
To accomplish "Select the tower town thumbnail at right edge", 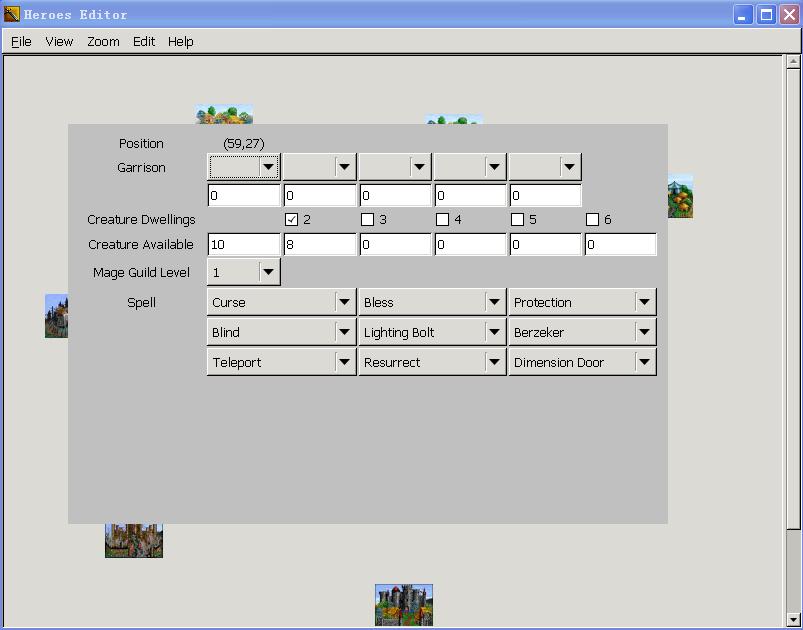I will (680, 196).
